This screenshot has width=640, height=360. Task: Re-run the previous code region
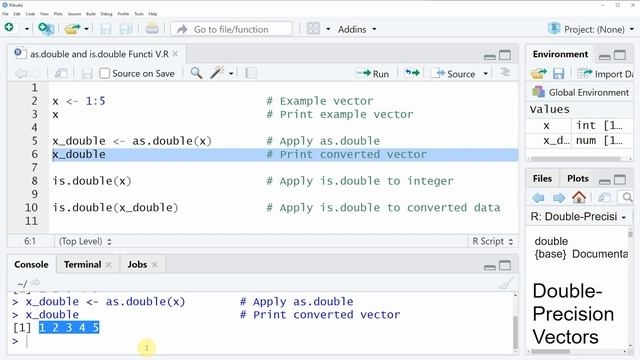click(412, 73)
